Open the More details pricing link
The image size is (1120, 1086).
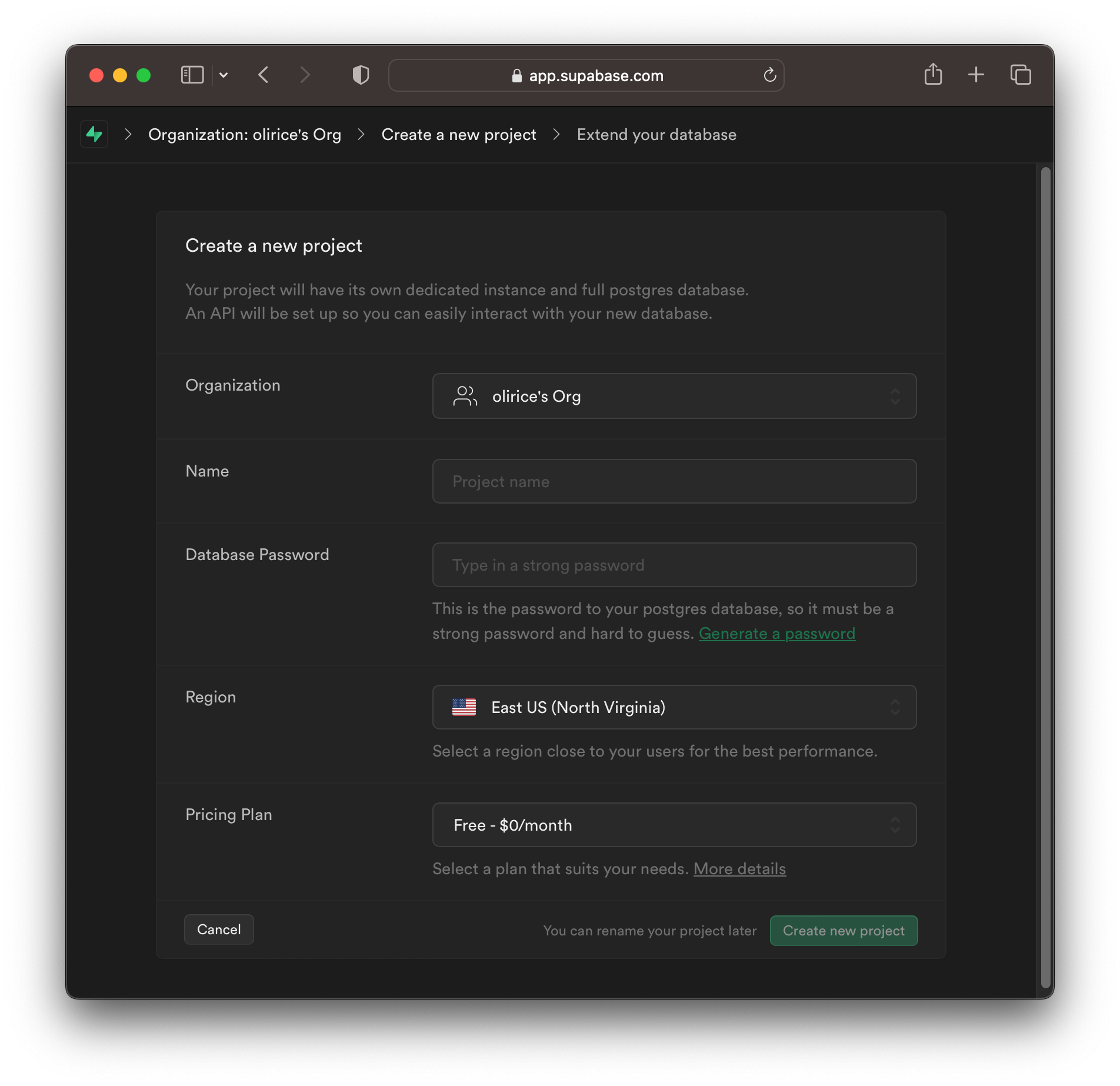pos(739,869)
